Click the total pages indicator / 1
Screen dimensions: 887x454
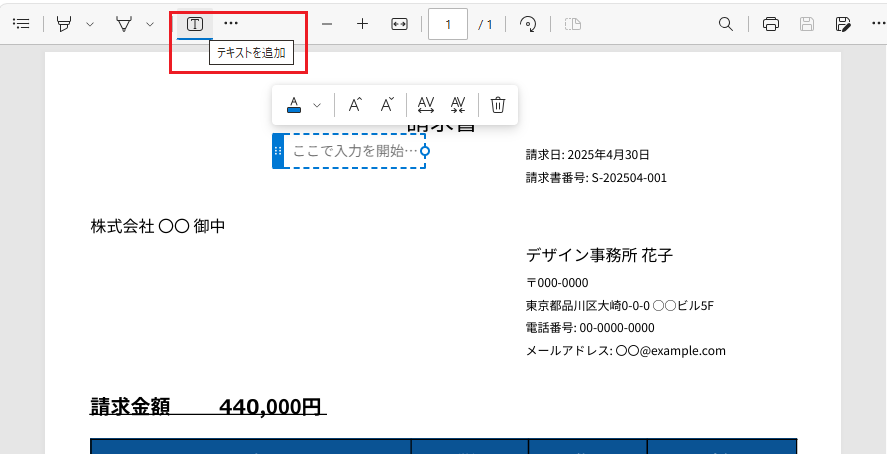click(x=485, y=24)
